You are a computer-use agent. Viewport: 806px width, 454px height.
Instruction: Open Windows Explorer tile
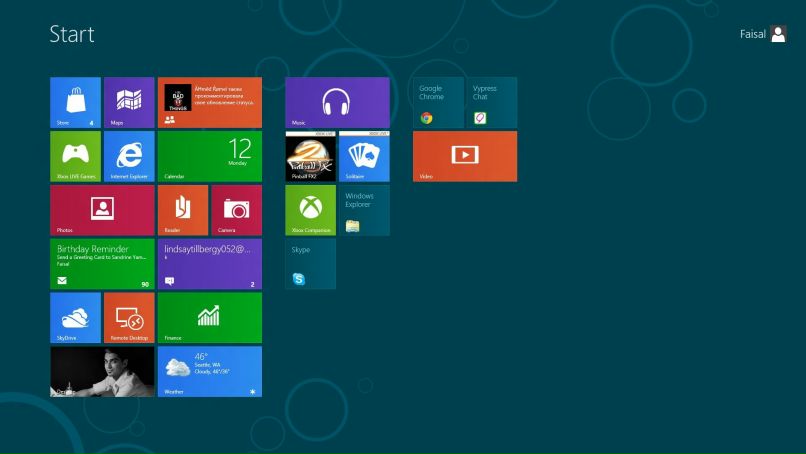click(364, 210)
